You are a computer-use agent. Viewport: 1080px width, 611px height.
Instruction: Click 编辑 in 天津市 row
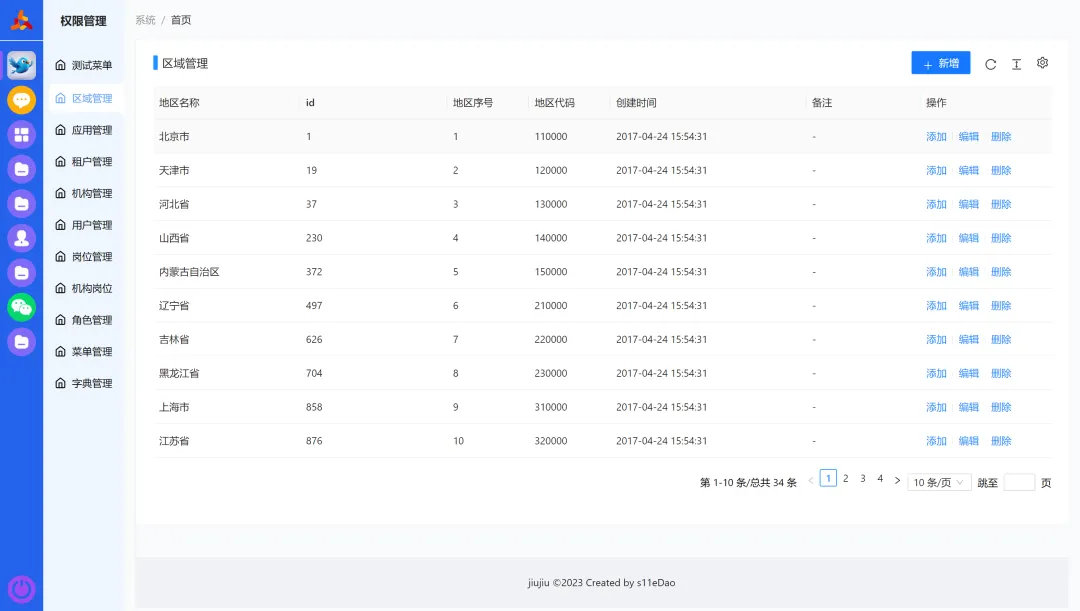[x=968, y=170]
